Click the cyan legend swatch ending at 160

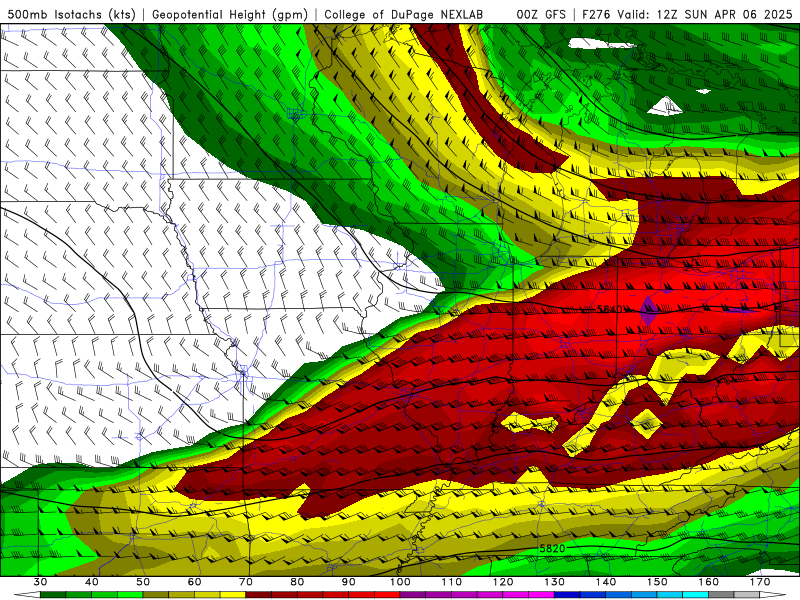point(696,595)
